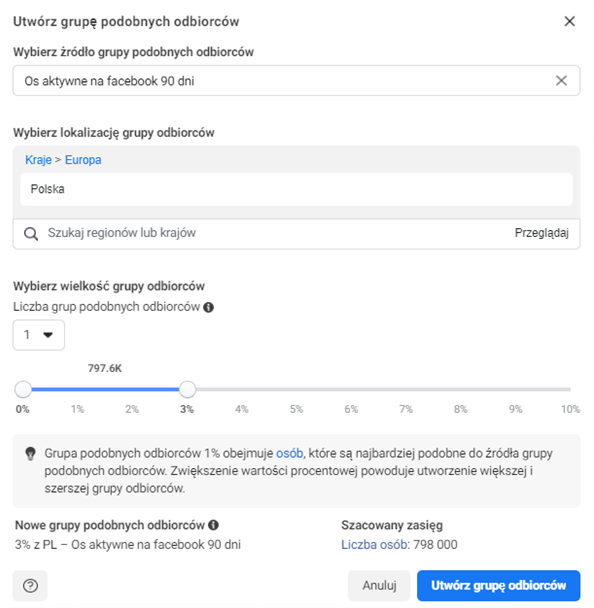Focus the Szukaj regionów lub krajów search field
This screenshot has width=594, height=608.
[x=277, y=233]
